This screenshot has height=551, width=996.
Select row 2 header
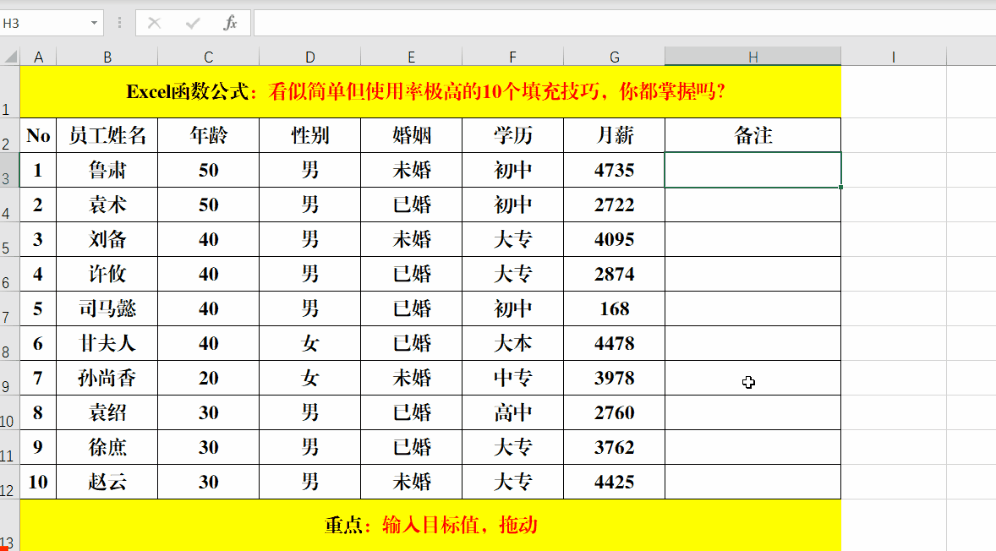click(x=10, y=135)
